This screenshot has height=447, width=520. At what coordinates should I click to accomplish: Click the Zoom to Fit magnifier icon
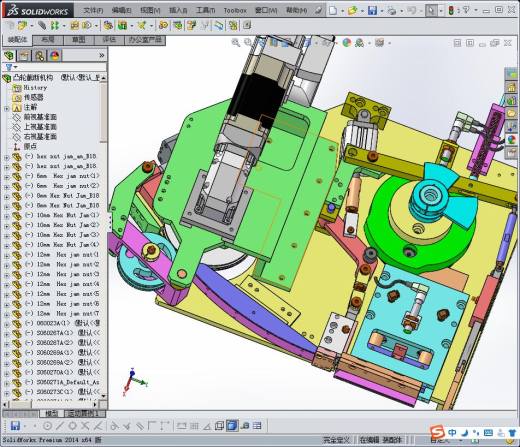coord(236,43)
